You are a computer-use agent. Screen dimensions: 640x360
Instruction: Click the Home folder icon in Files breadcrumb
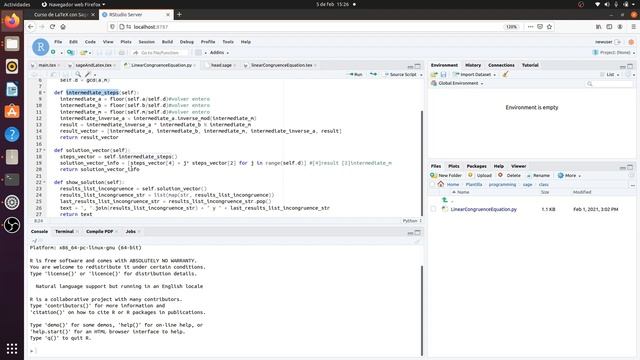click(x=440, y=184)
